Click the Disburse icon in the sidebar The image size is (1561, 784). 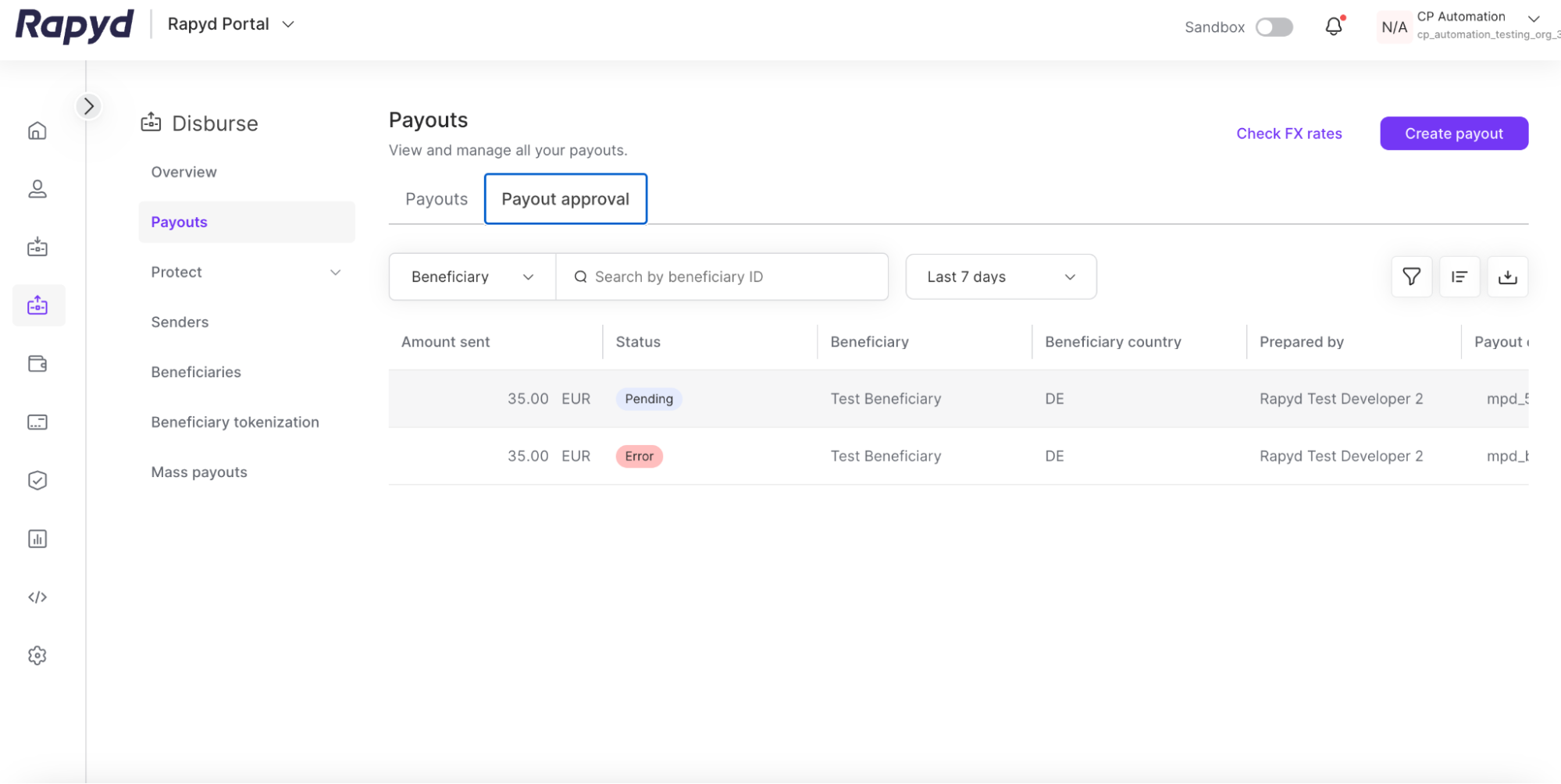tap(37, 305)
